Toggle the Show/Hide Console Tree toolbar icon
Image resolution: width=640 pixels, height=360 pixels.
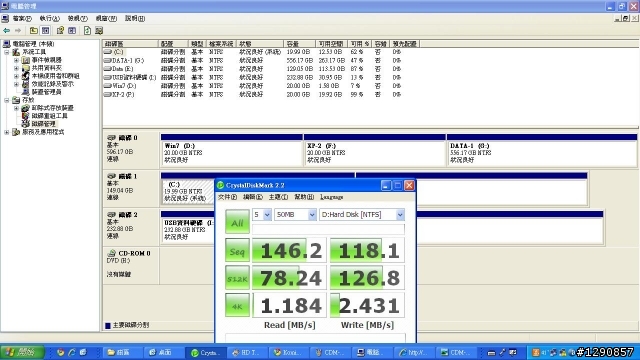pos(45,31)
